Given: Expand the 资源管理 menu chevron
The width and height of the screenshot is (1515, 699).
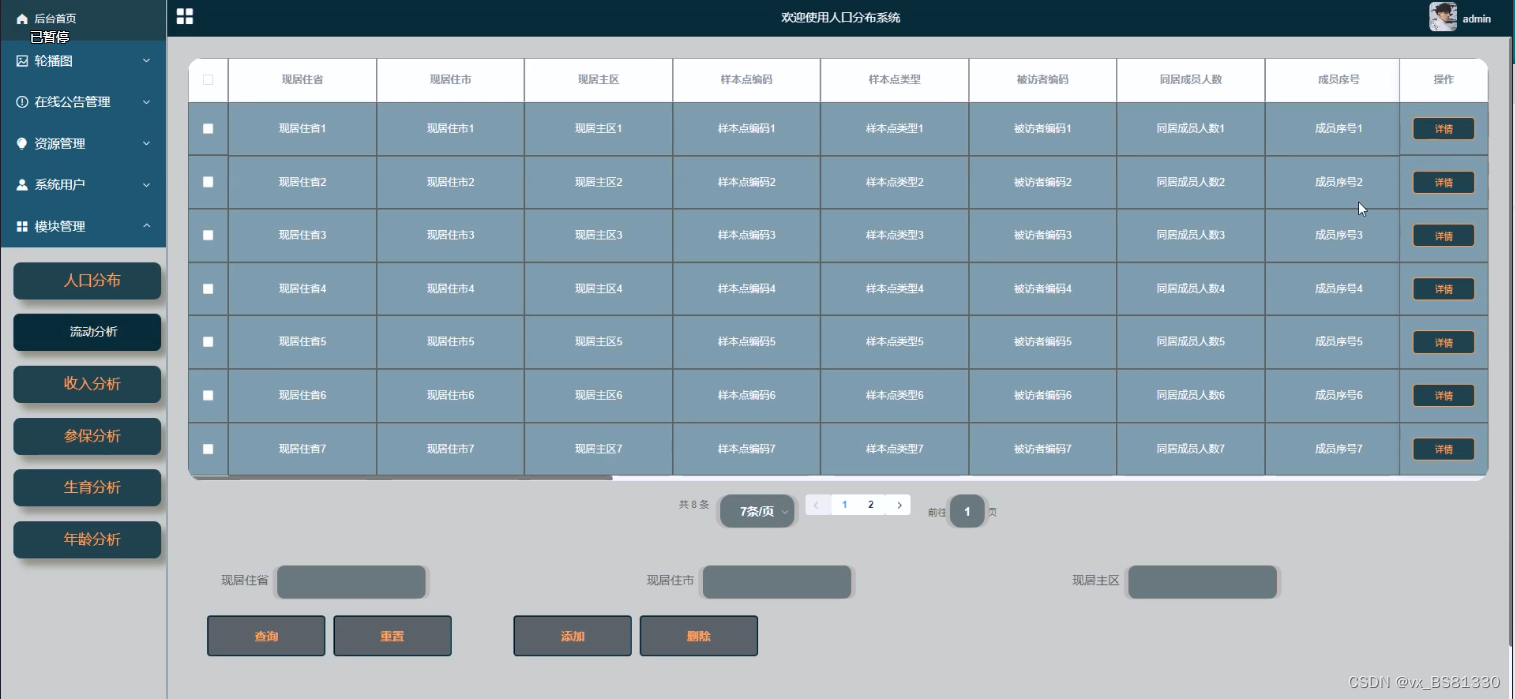Looking at the screenshot, I should pos(147,144).
